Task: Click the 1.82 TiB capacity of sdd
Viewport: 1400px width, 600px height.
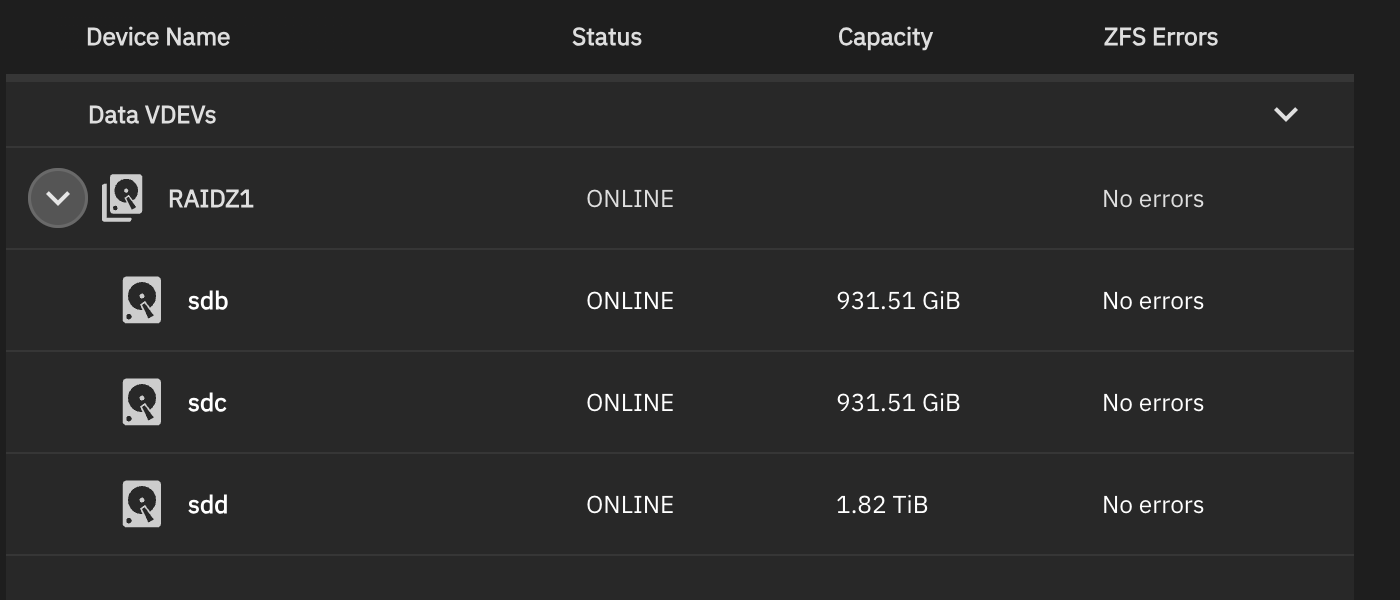Action: tap(882, 505)
